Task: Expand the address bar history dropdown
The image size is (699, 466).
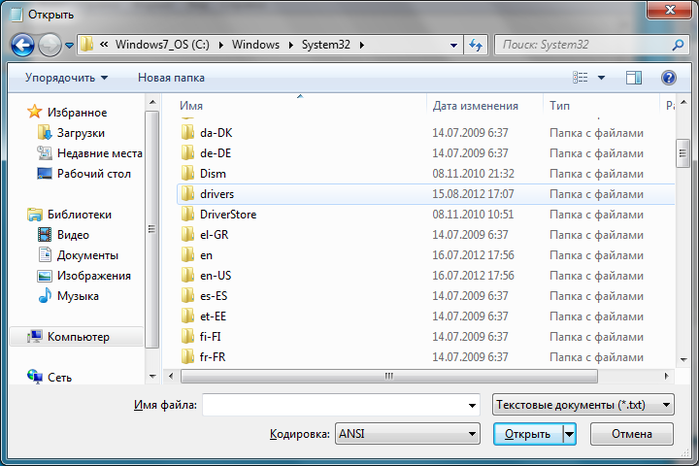Action: coord(453,45)
